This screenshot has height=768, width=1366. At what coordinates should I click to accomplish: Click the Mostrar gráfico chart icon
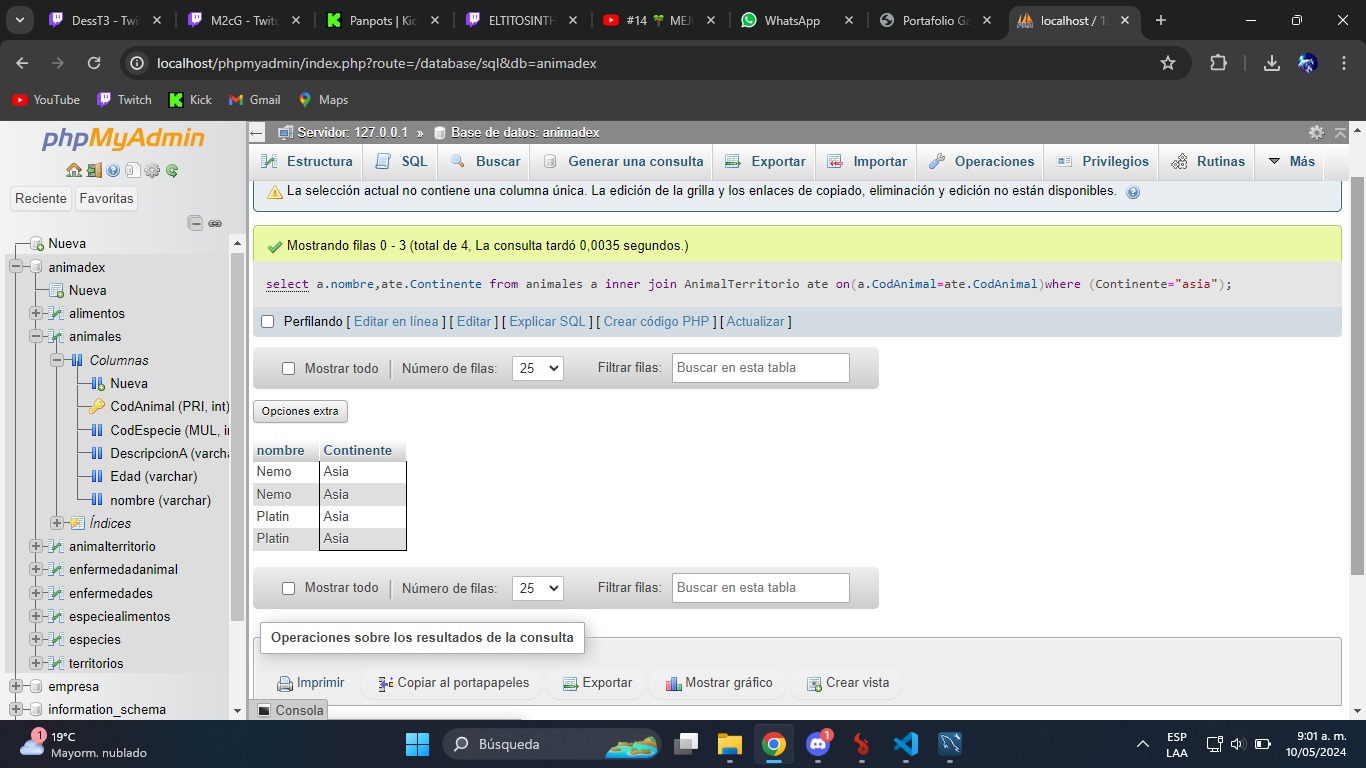pyautogui.click(x=673, y=683)
